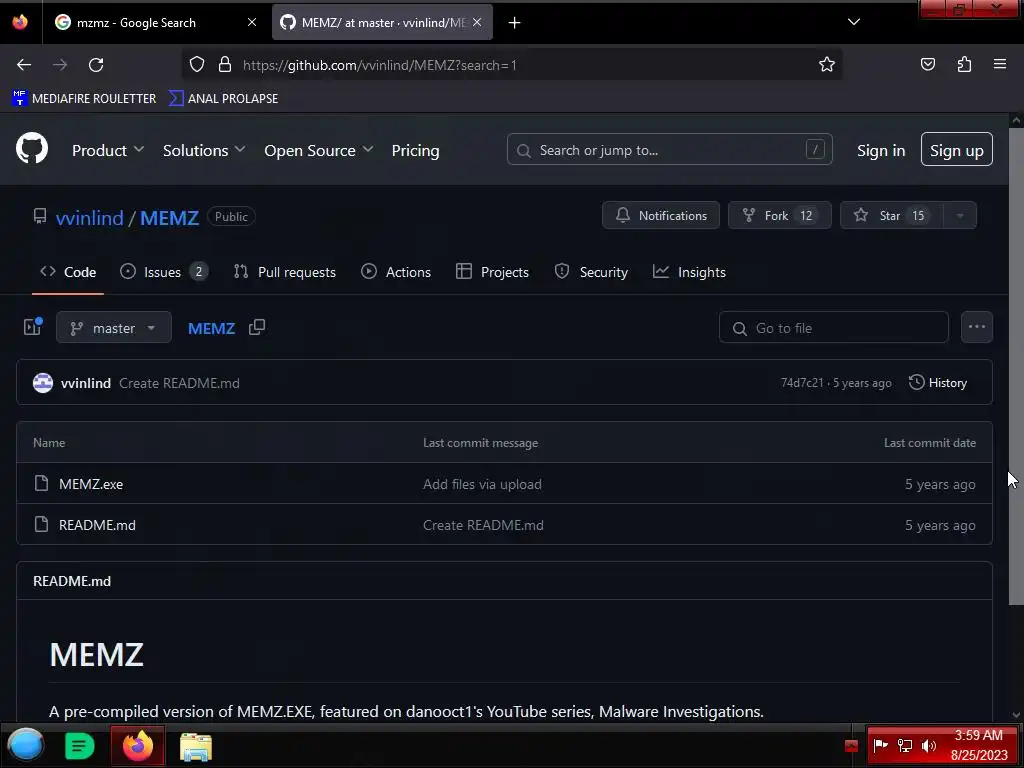Image resolution: width=1024 pixels, height=768 pixels.
Task: Open the Firefox hamburger menu
Action: point(1000,64)
